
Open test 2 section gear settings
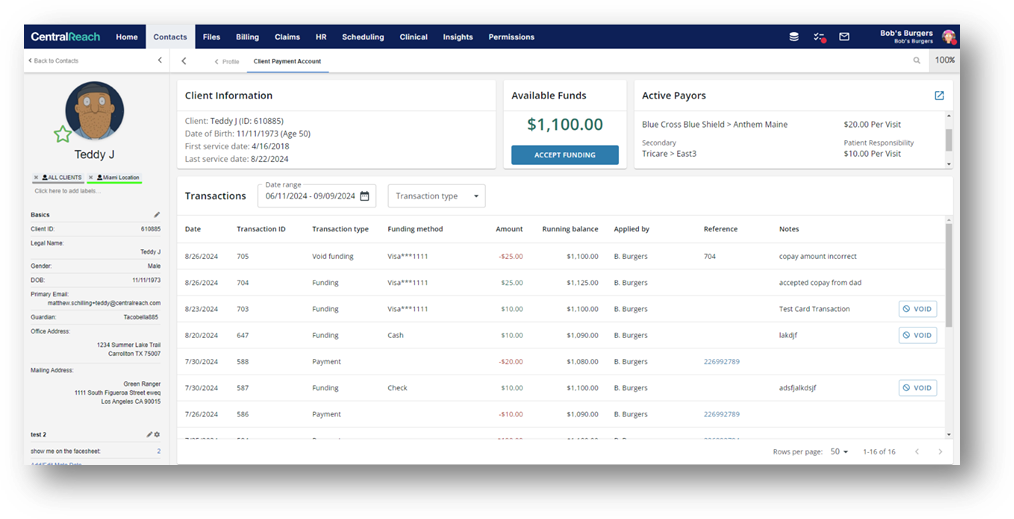(x=157, y=435)
